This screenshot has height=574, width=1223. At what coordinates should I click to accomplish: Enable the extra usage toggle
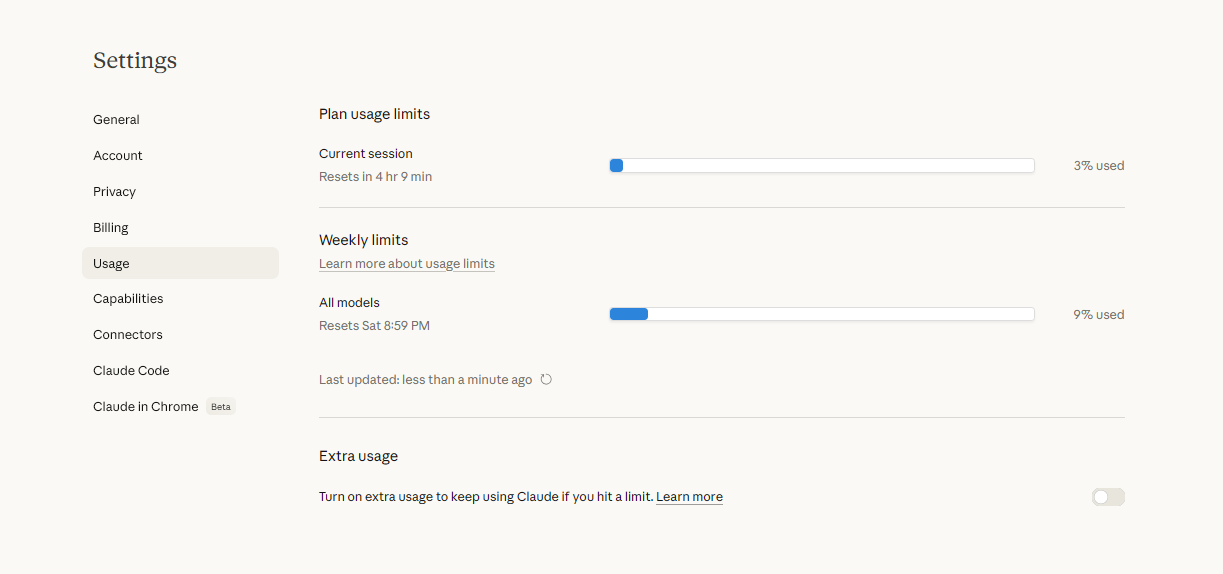point(1108,497)
